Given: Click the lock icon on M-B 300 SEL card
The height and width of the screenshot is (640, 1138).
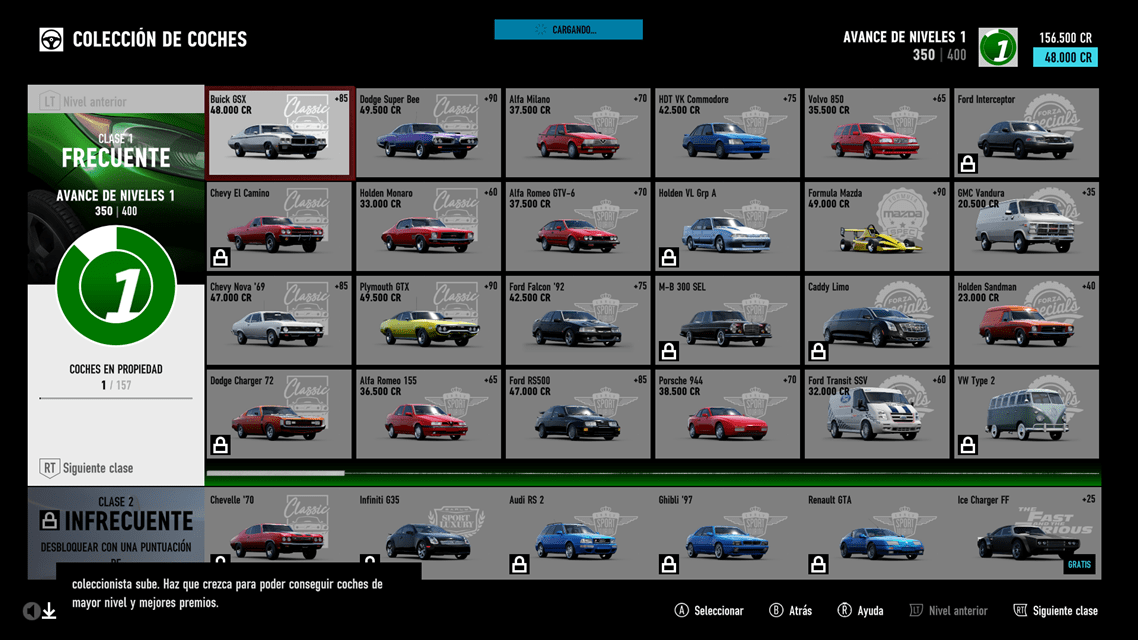Looking at the screenshot, I should 668,351.
